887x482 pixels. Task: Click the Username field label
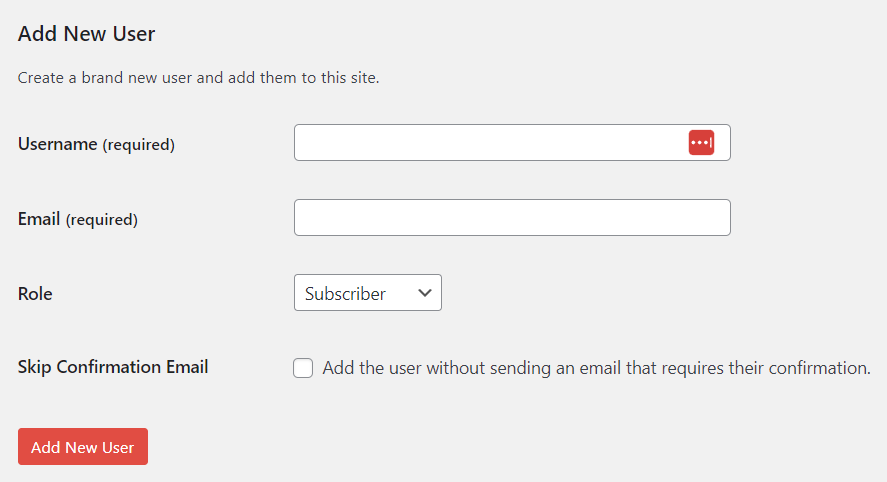pyautogui.click(x=57, y=144)
